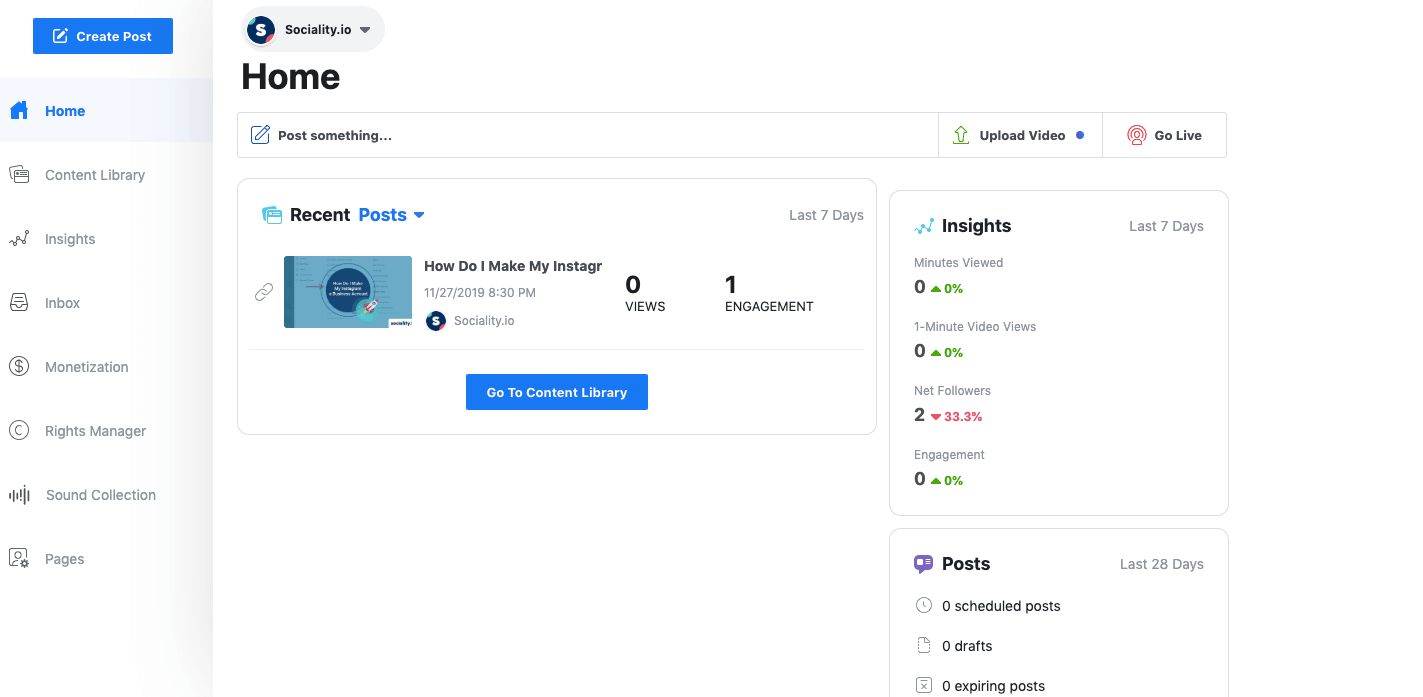
Task: Select the Content Library sidebar icon
Action: (19, 174)
